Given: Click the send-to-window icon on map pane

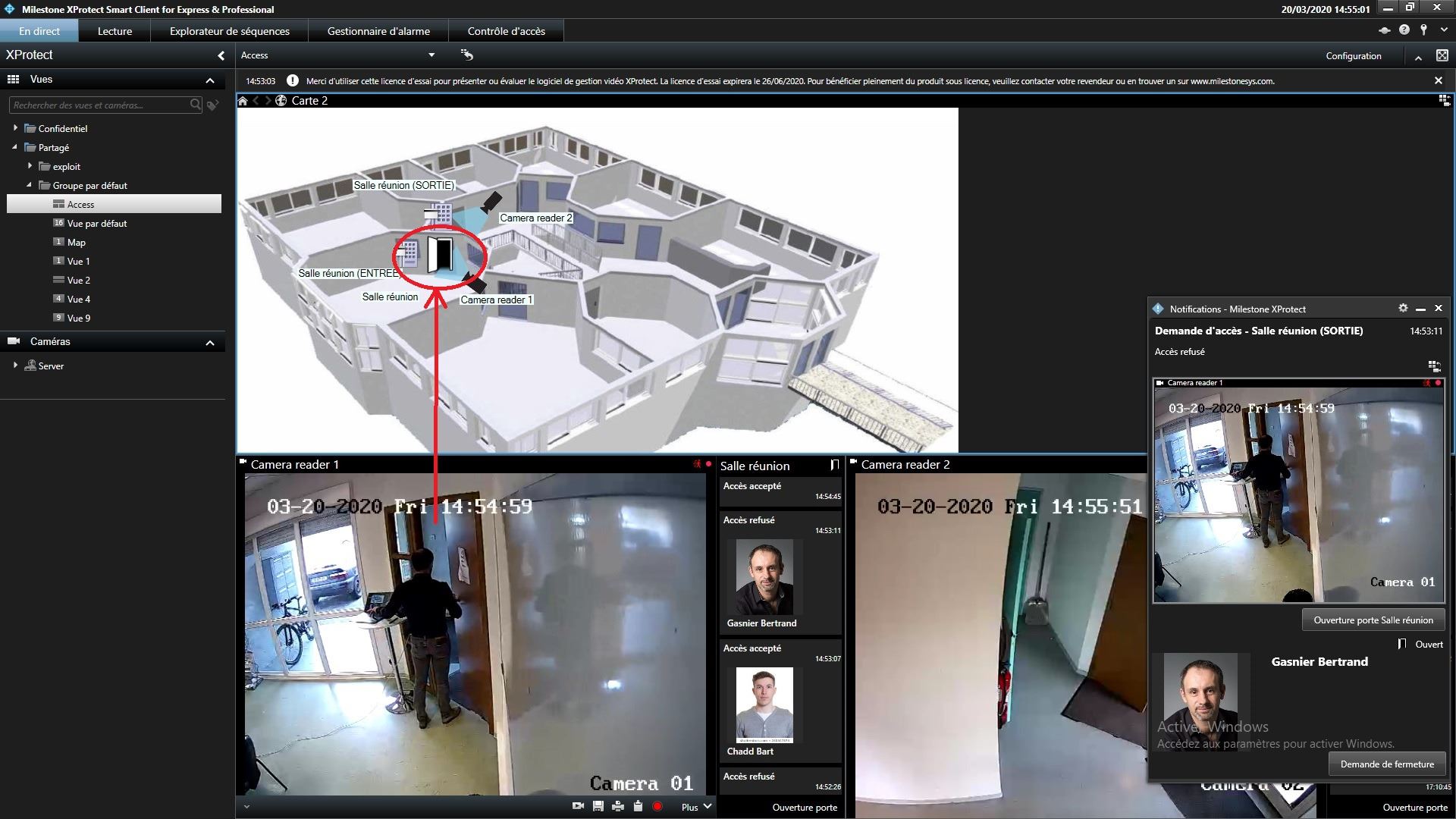Looking at the screenshot, I should click(x=1445, y=100).
